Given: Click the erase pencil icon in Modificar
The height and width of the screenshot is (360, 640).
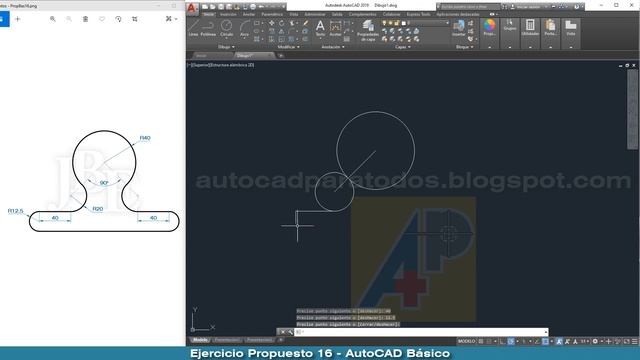Looking at the screenshot, I should pyautogui.click(x=305, y=23).
